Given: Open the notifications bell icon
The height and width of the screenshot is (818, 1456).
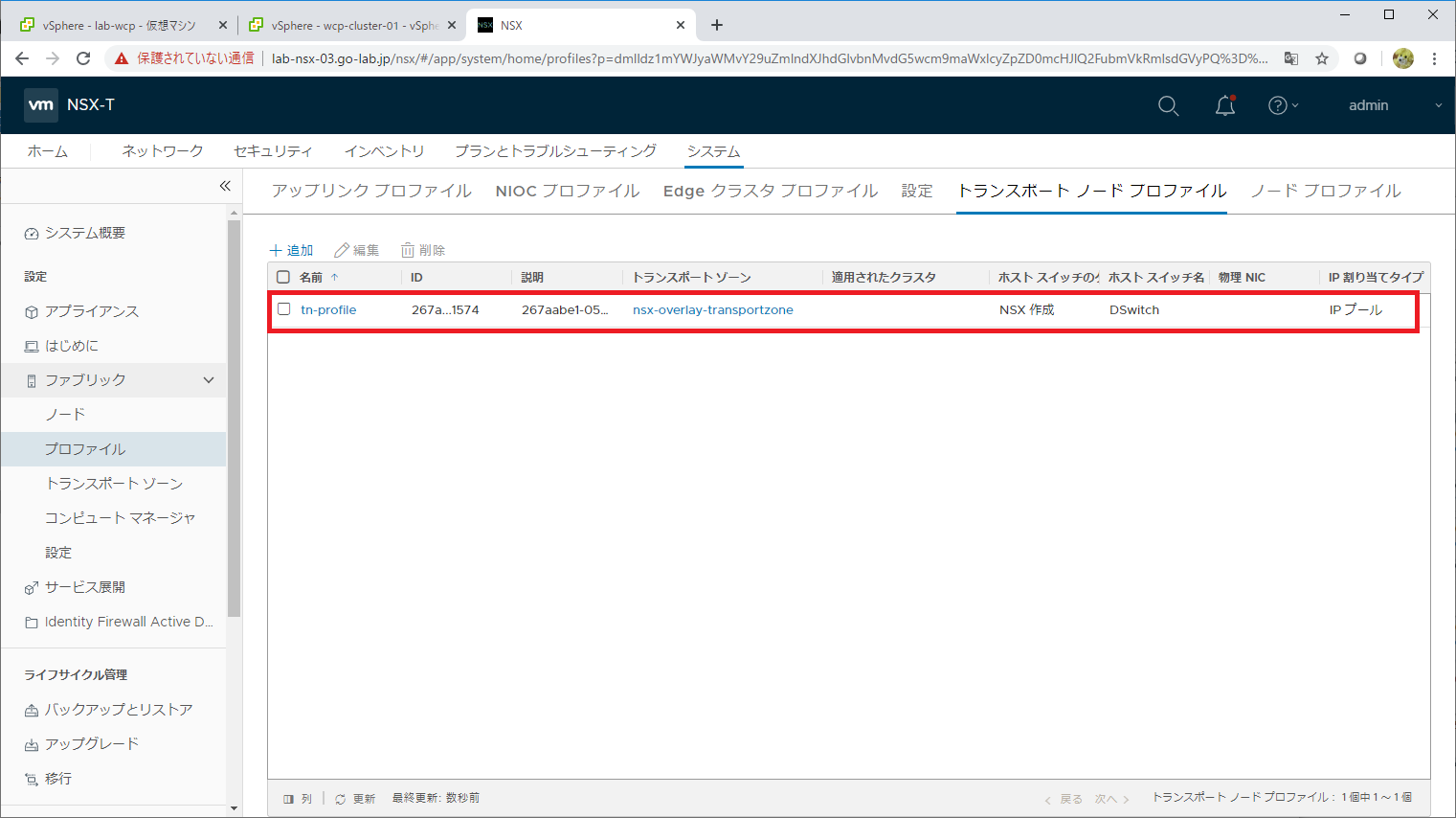Looking at the screenshot, I should point(1225,105).
